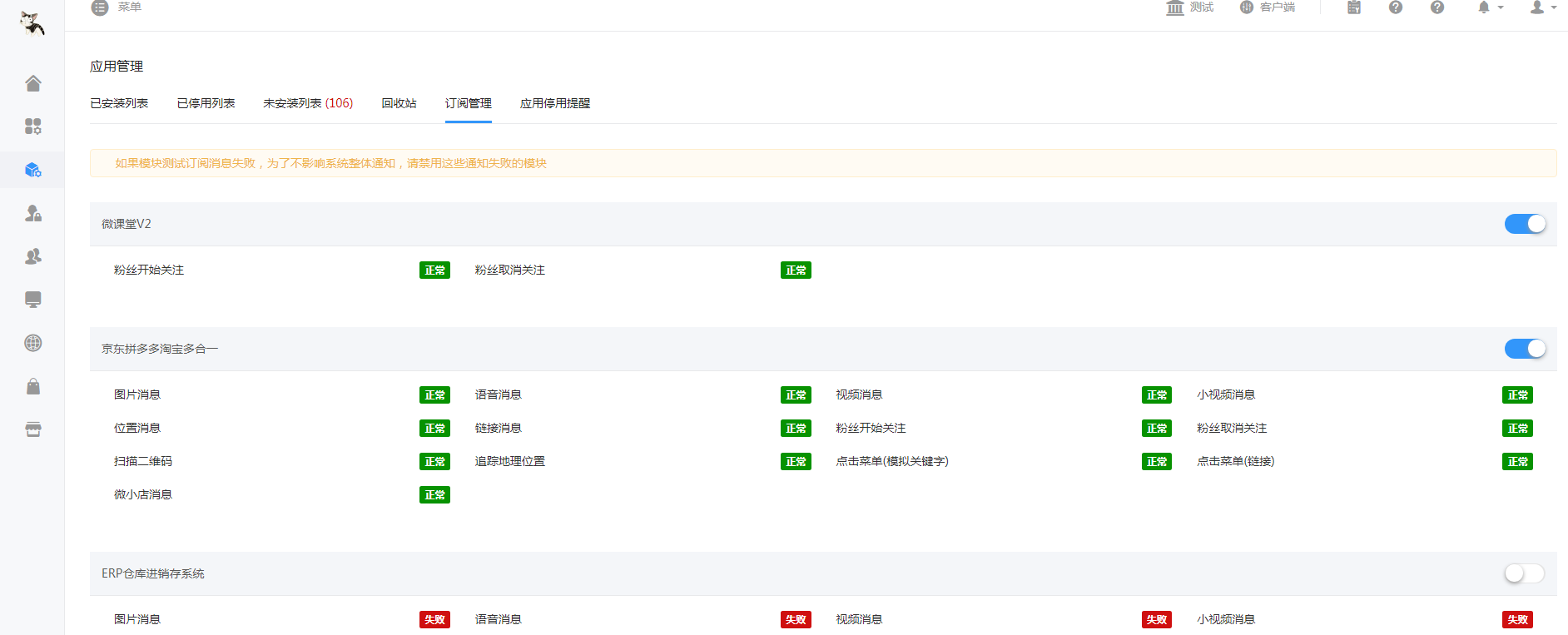Click 失败 badge beside ERP 视频消息
Screen dimensions: 1568x635
click(x=1157, y=620)
